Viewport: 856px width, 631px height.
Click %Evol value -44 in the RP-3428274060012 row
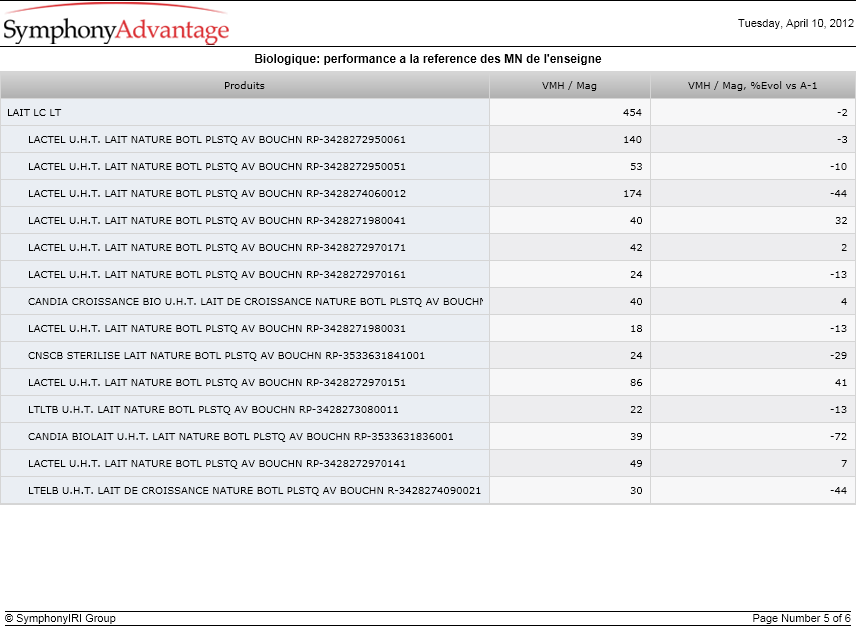pyautogui.click(x=839, y=194)
